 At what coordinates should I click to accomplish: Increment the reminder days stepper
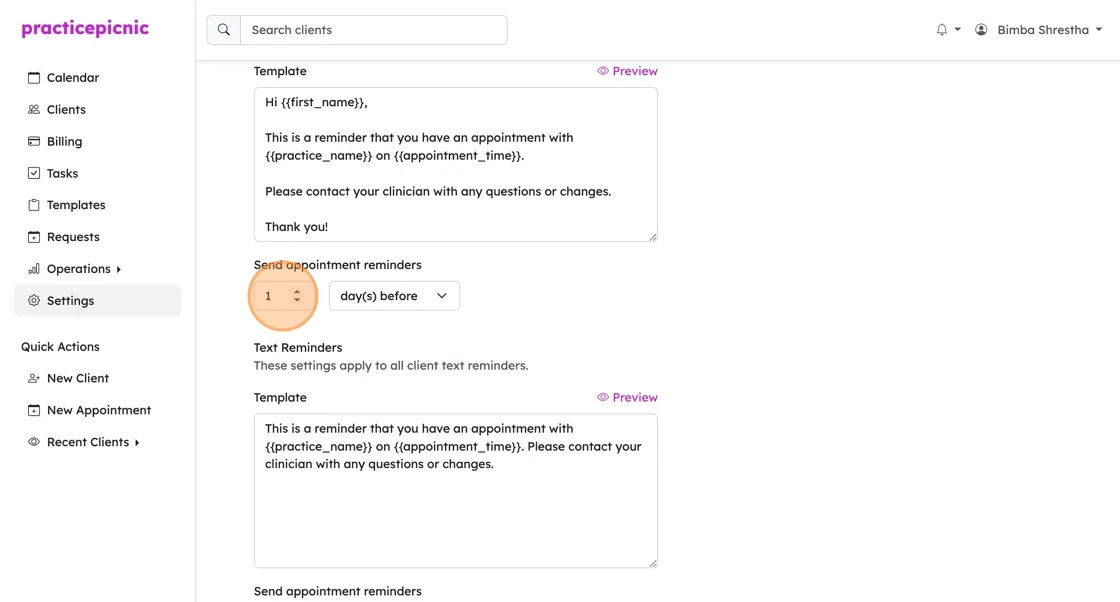tap(297, 291)
